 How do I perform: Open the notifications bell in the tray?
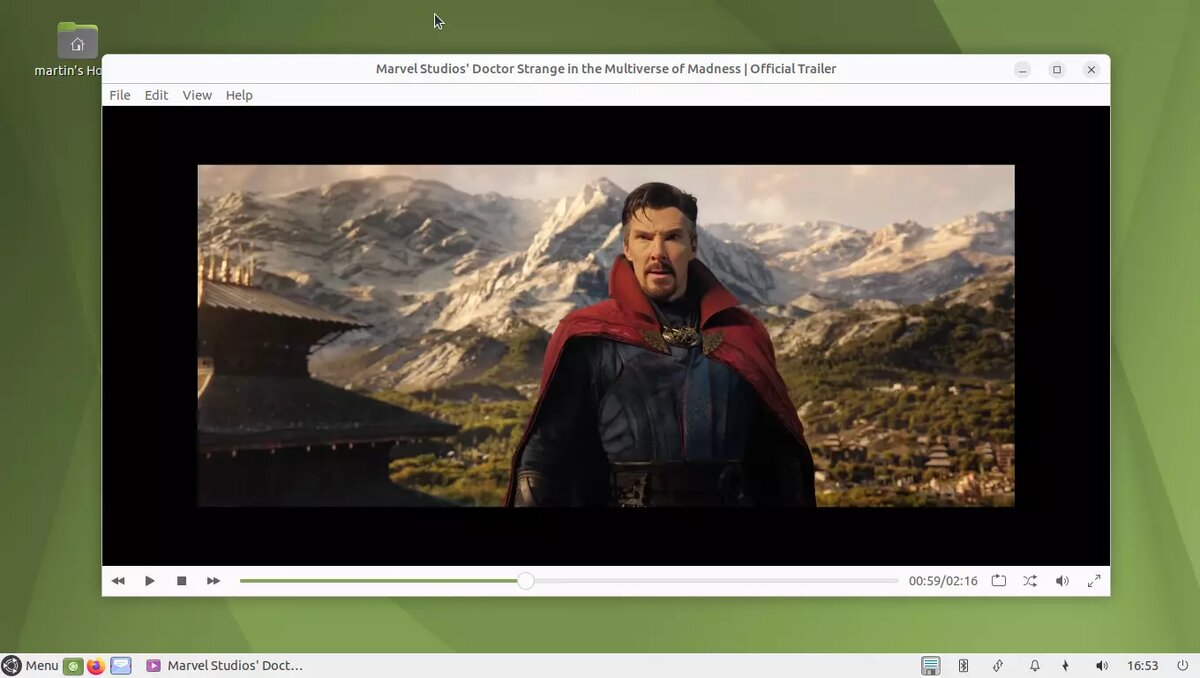[1034, 665]
